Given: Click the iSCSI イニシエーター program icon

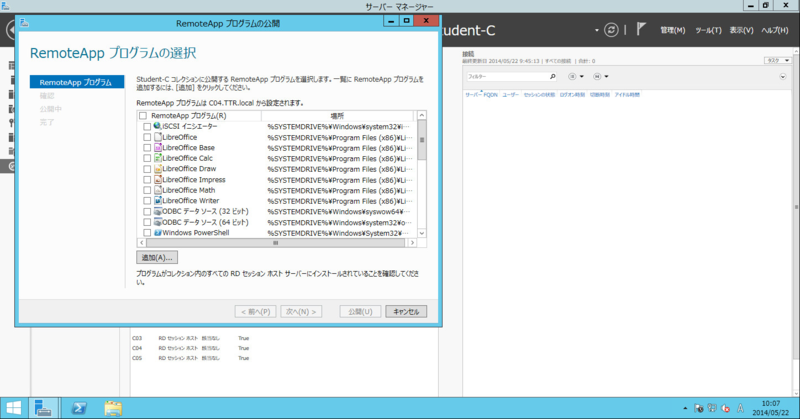Looking at the screenshot, I should click(158, 126).
